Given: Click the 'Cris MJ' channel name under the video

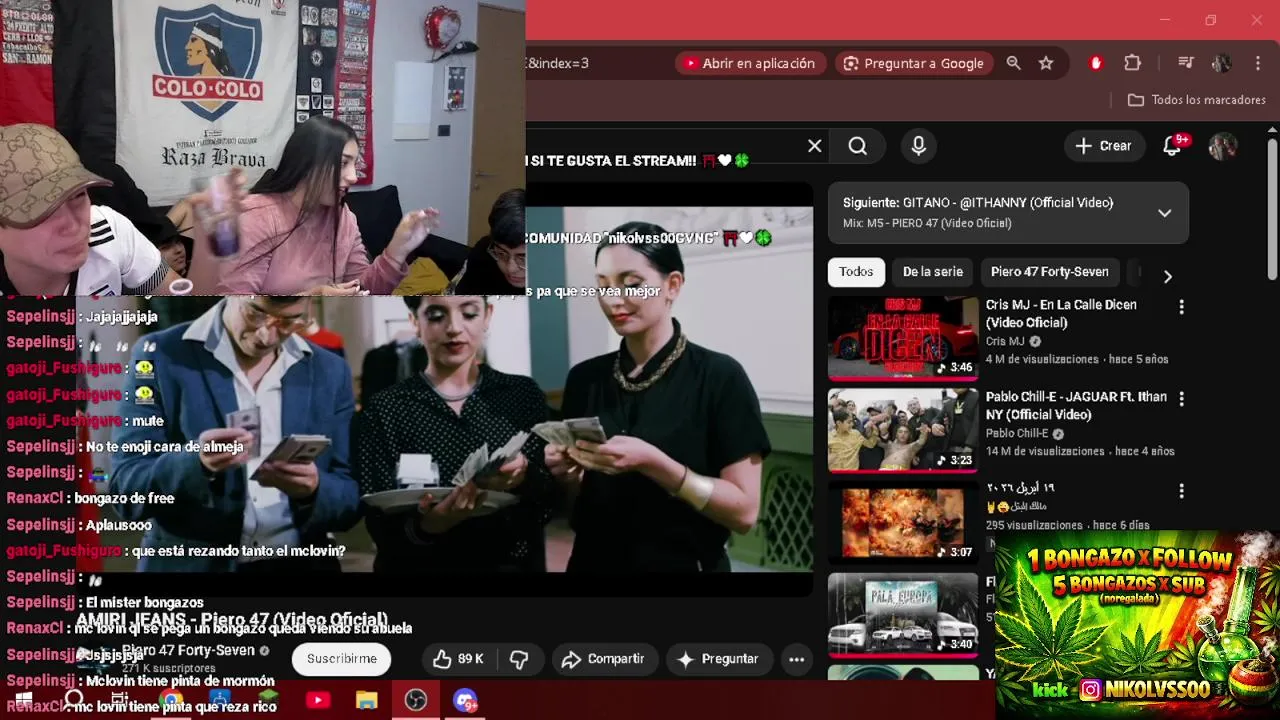Looking at the screenshot, I should tap(1005, 342).
